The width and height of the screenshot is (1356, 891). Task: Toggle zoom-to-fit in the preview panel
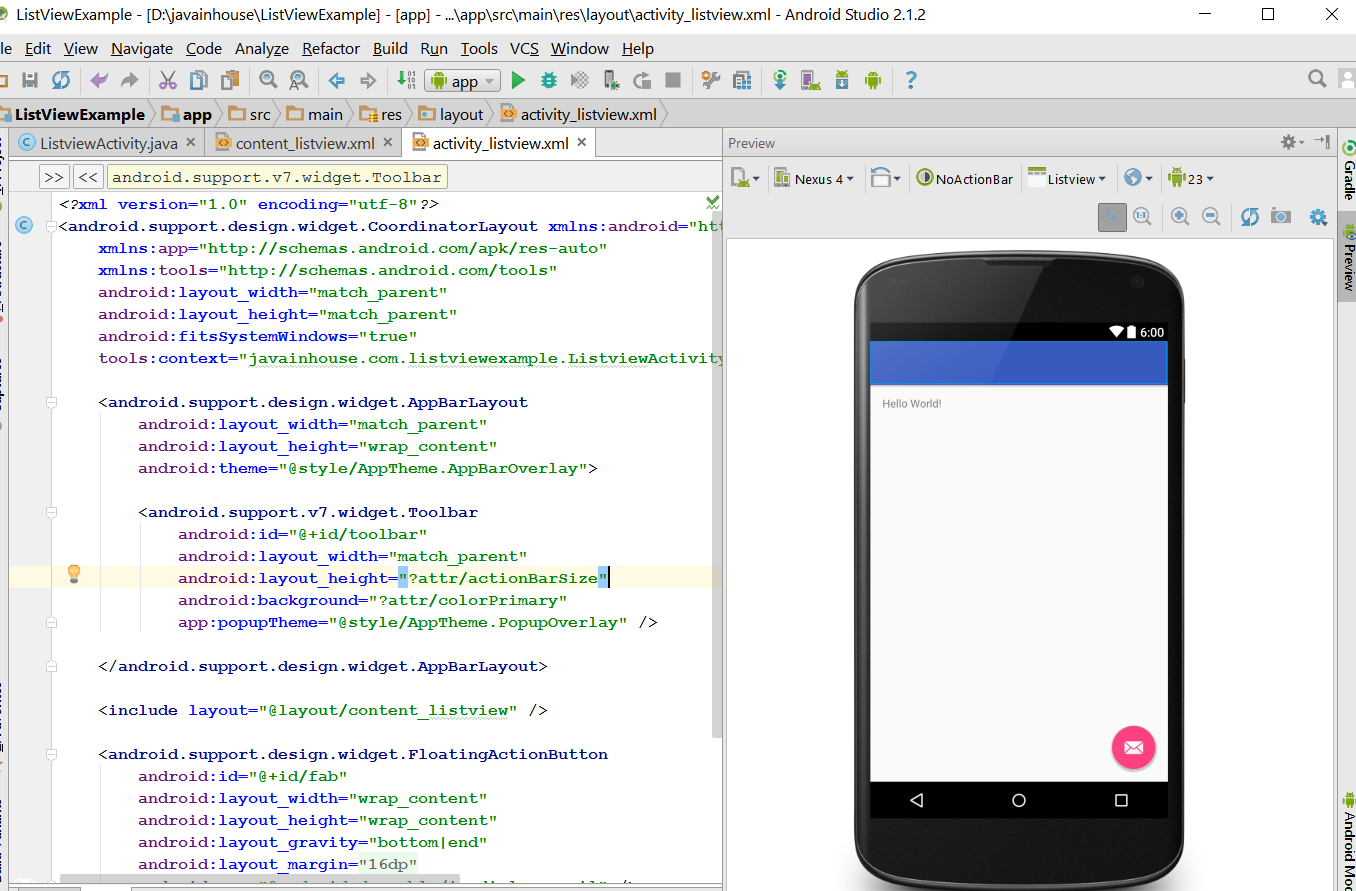(x=1112, y=217)
